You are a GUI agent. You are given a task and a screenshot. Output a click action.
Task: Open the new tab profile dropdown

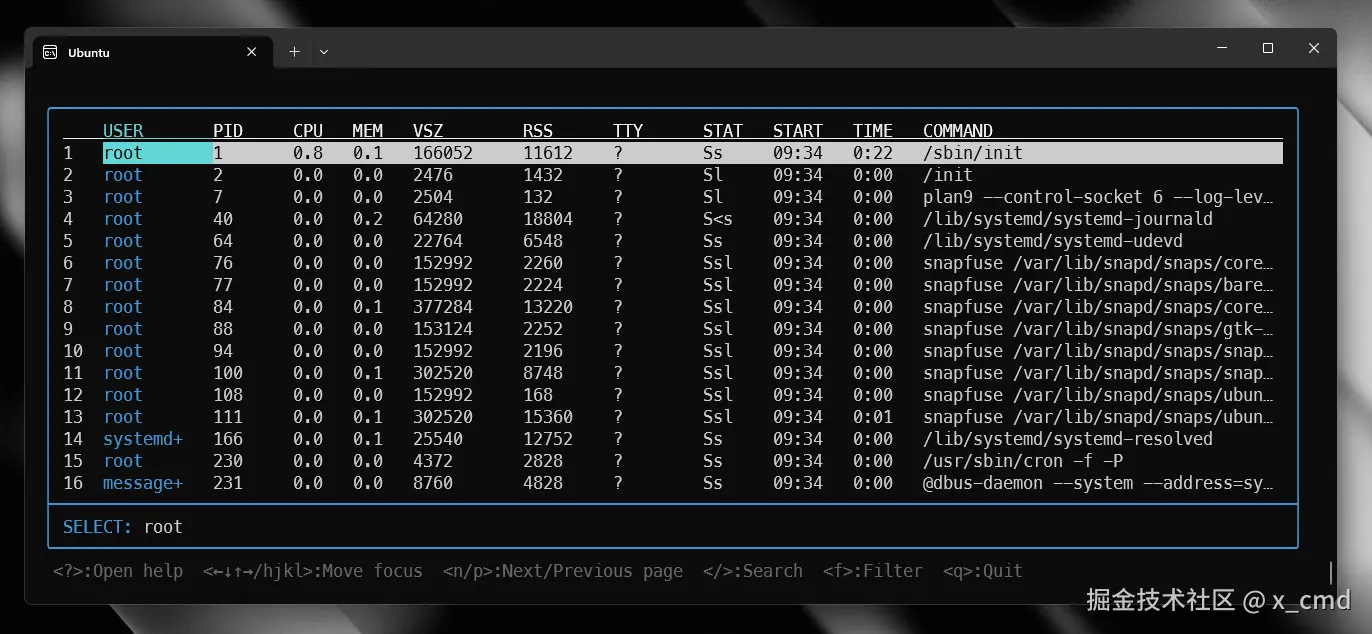pyautogui.click(x=324, y=52)
